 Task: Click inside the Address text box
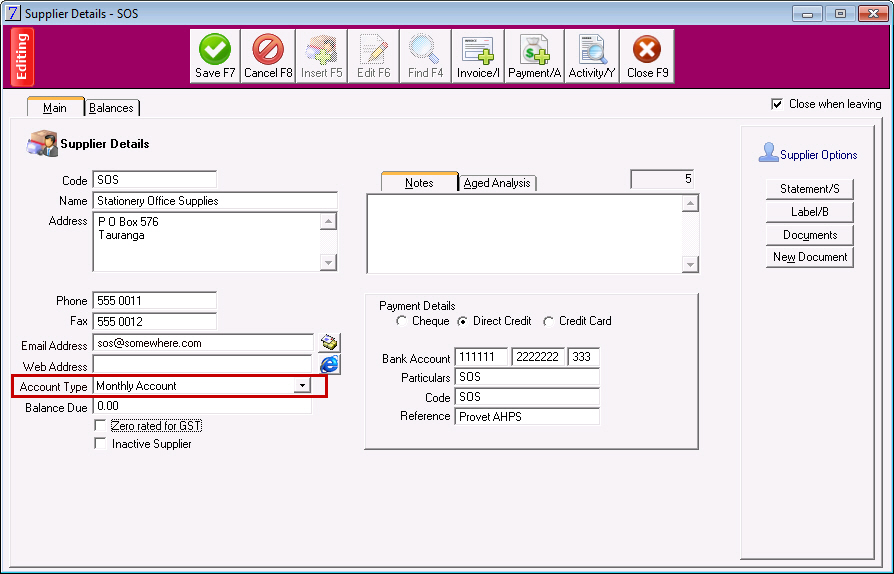(206, 242)
